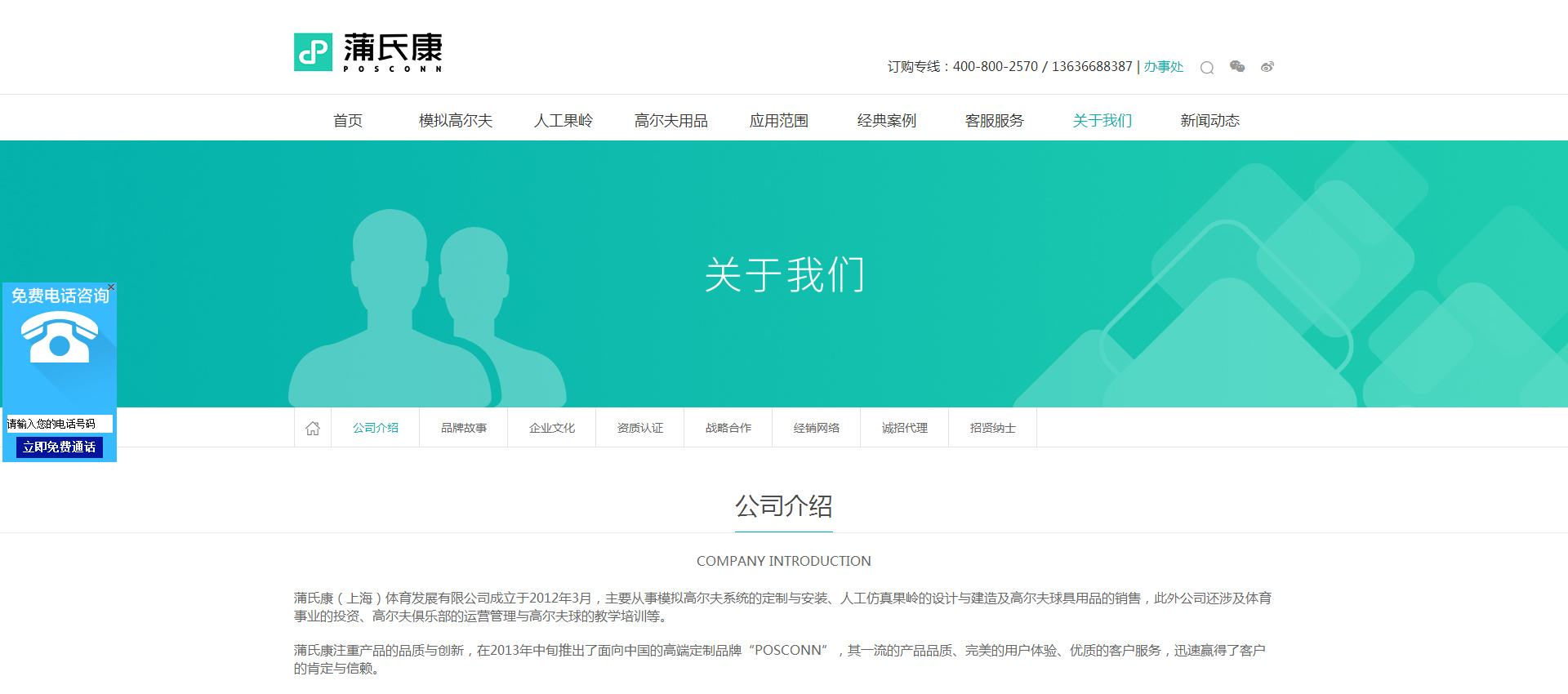Go to the 新闻动态 page
This screenshot has height=694, width=1568.
coord(1209,121)
